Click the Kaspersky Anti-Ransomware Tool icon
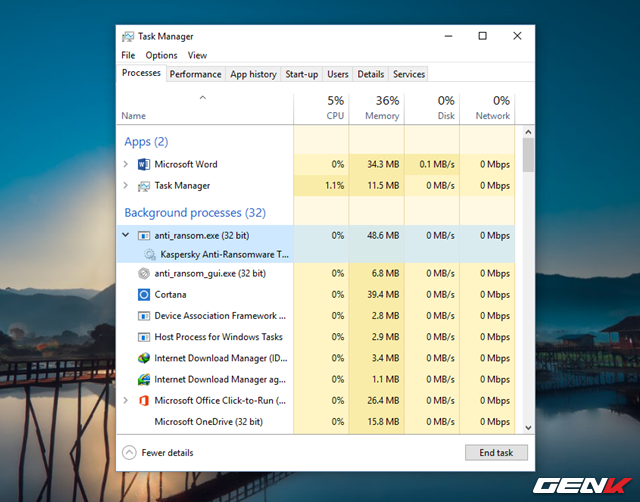The image size is (640, 502). point(150,254)
